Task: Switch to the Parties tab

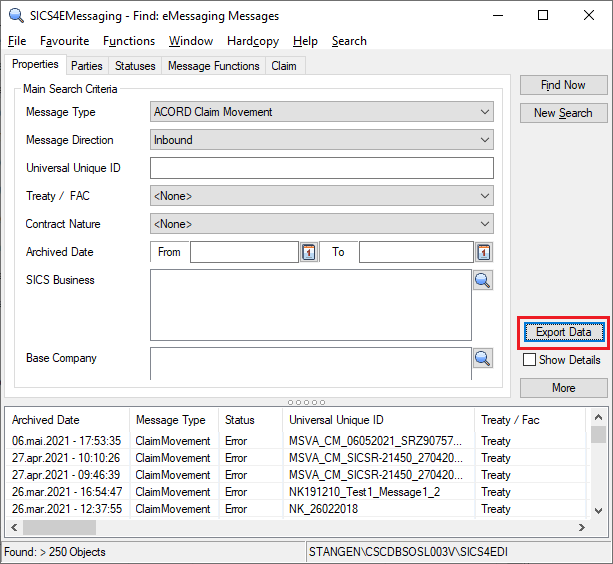Action: (87, 66)
